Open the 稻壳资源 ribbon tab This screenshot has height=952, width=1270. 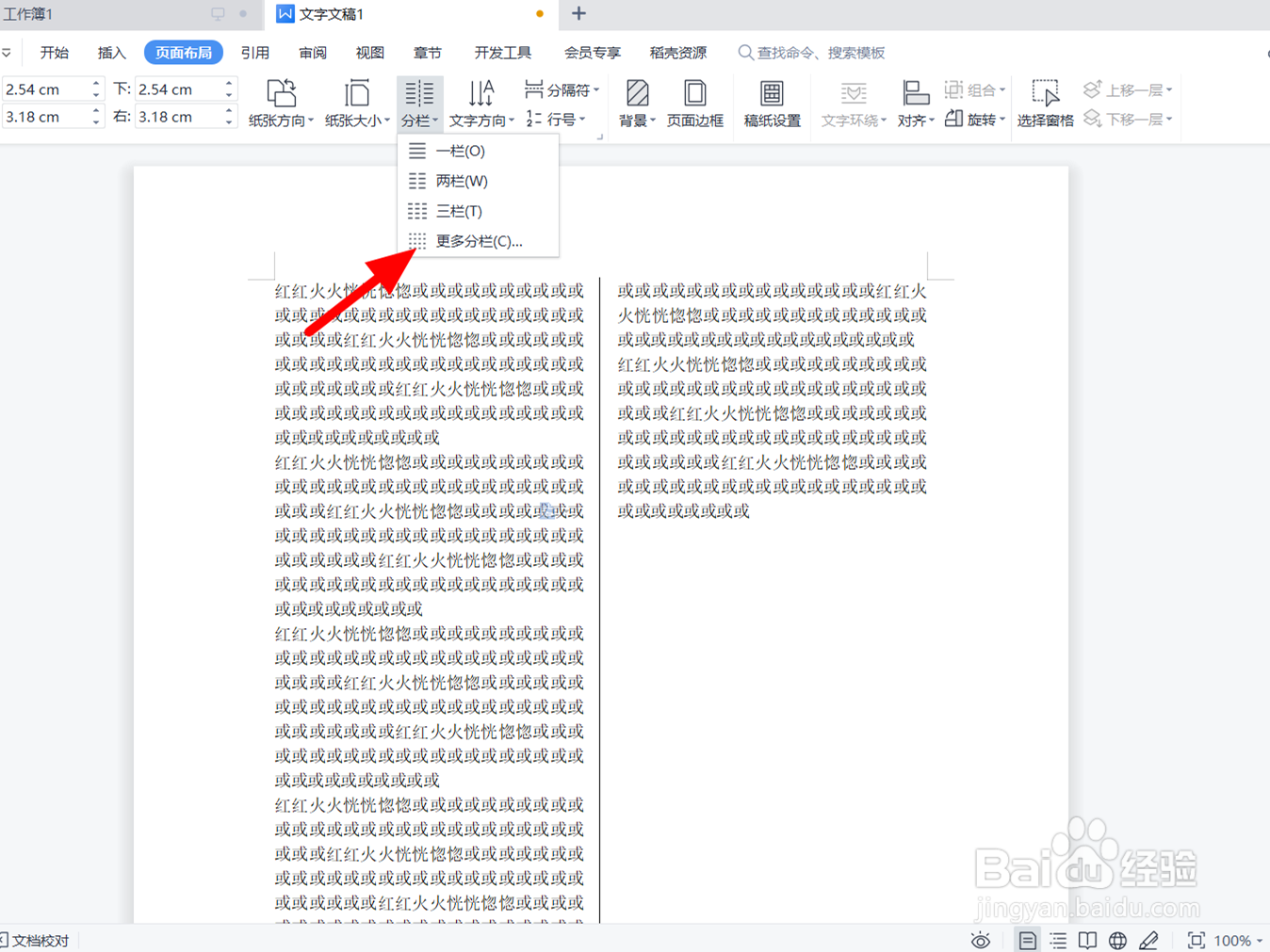(x=678, y=53)
